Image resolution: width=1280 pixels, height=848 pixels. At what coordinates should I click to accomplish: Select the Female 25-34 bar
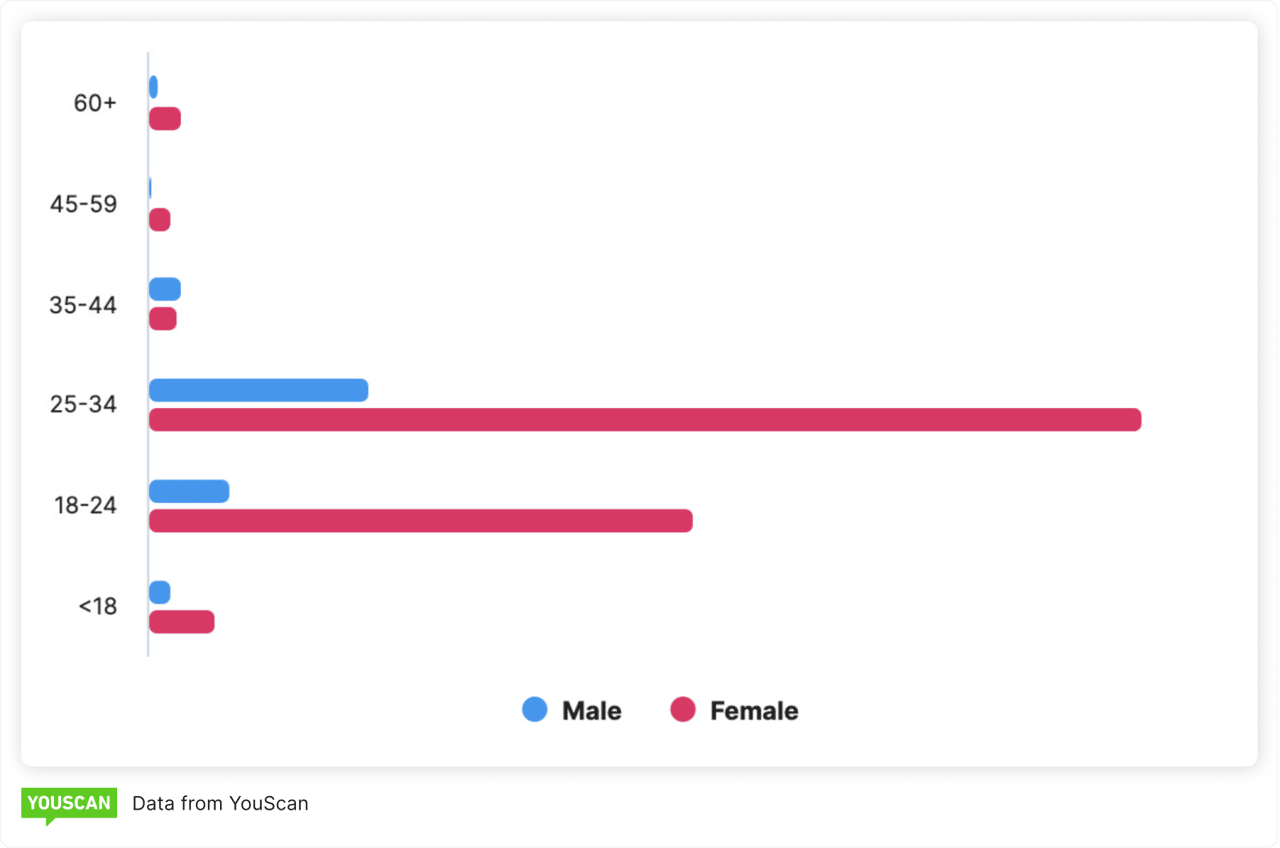click(x=645, y=420)
